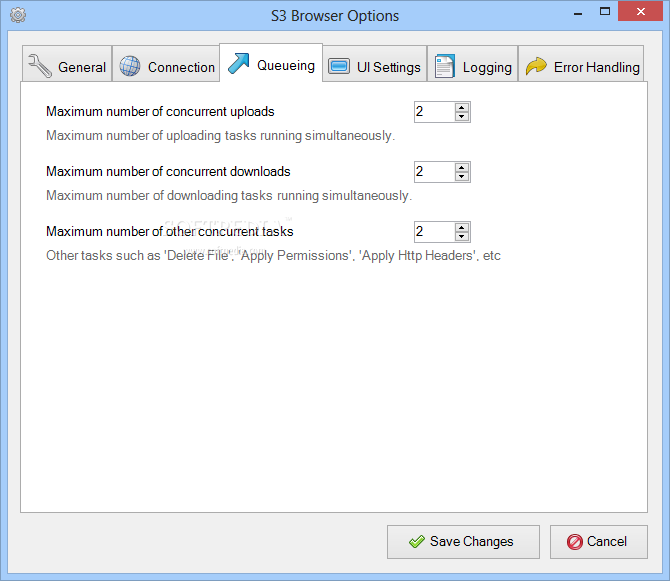
Task: Click 'Maximum number of other concurrent tasks' label
Action: tap(170, 231)
